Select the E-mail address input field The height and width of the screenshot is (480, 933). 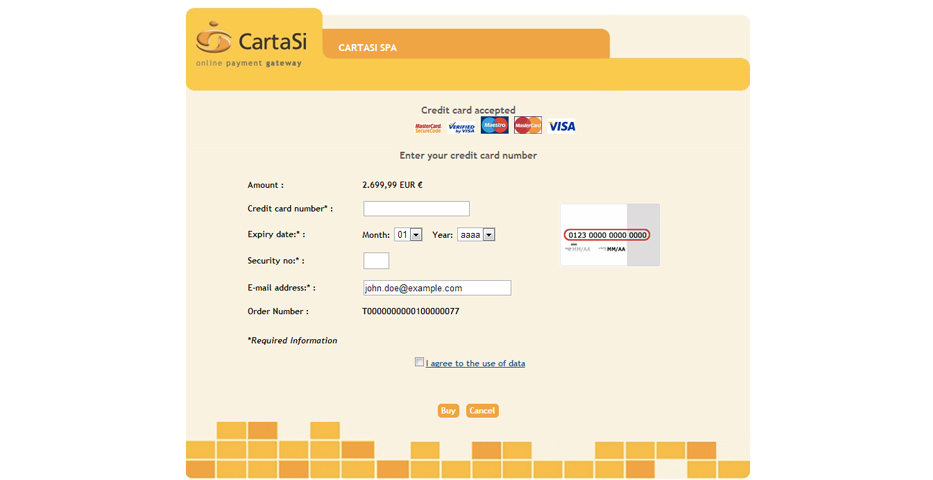pos(437,288)
